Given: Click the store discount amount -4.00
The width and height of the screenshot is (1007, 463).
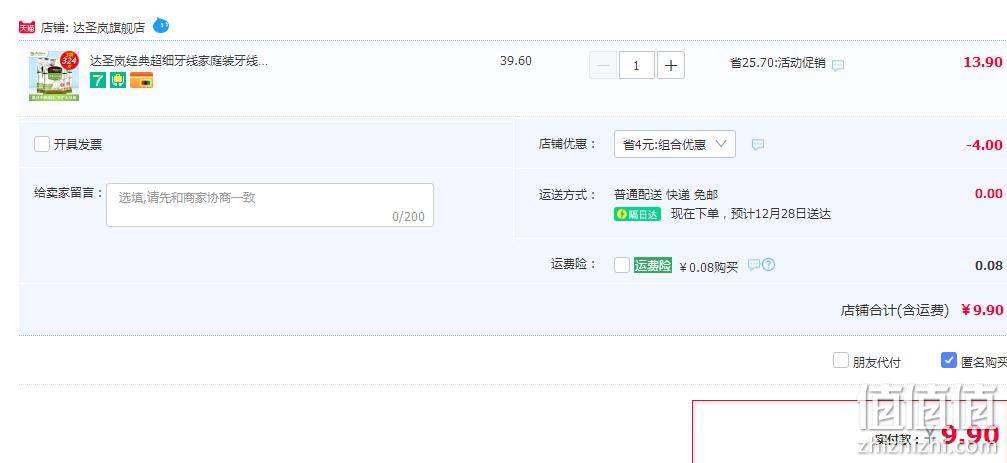Looking at the screenshot, I should 984,145.
